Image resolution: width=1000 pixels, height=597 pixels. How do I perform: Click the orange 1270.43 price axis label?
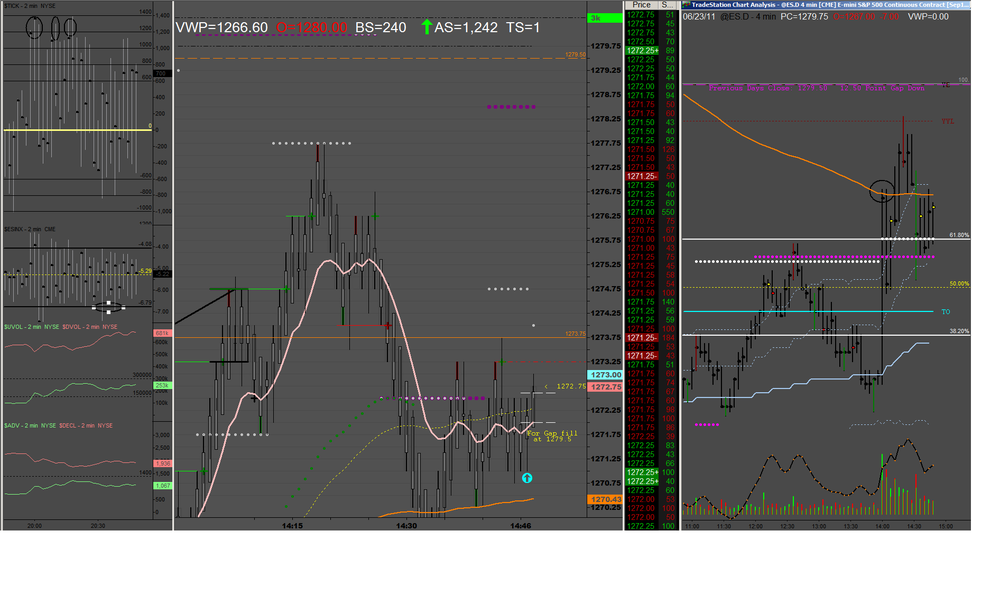click(x=605, y=499)
